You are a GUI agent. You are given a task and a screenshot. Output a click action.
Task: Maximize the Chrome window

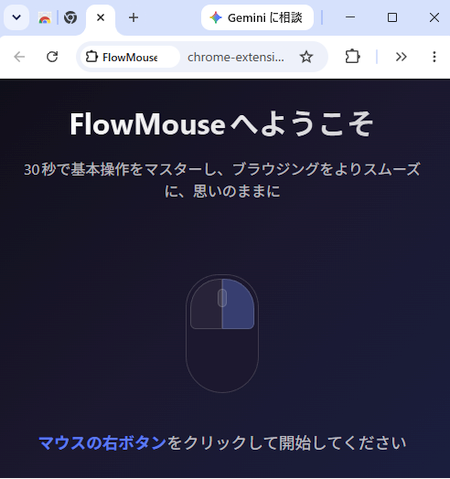392,18
